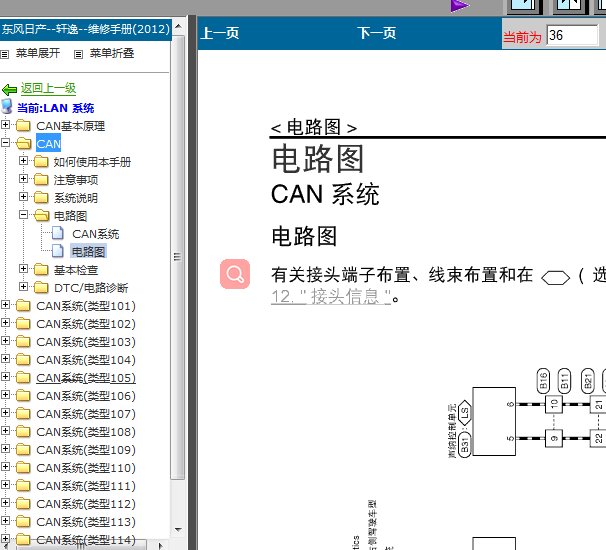Click the CAN系统(类型111) folder icon

23,485
